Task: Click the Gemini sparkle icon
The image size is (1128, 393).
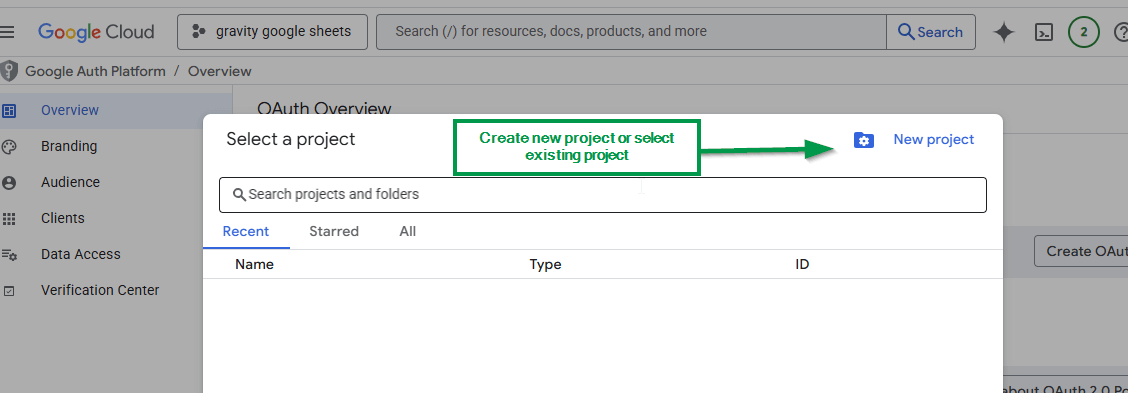Action: (x=1004, y=32)
